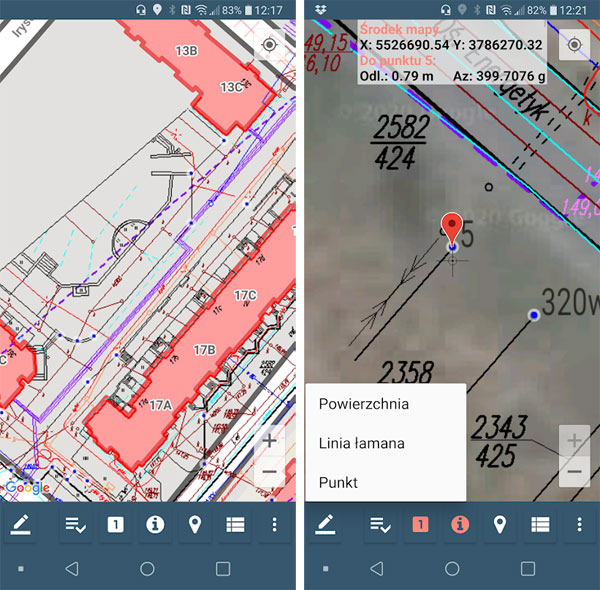Open the three-dot overflow menu in right screen
This screenshot has height=590, width=600.
(x=579, y=525)
